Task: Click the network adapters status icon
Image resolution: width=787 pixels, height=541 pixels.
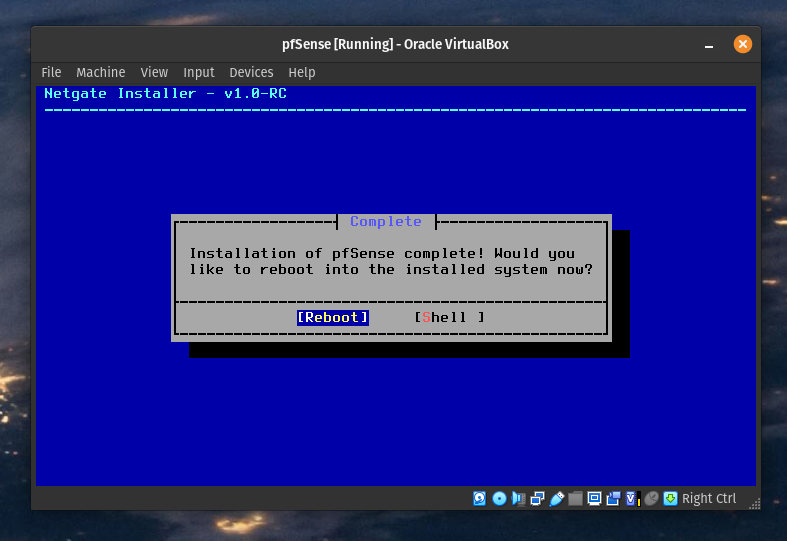Action: tap(537, 498)
